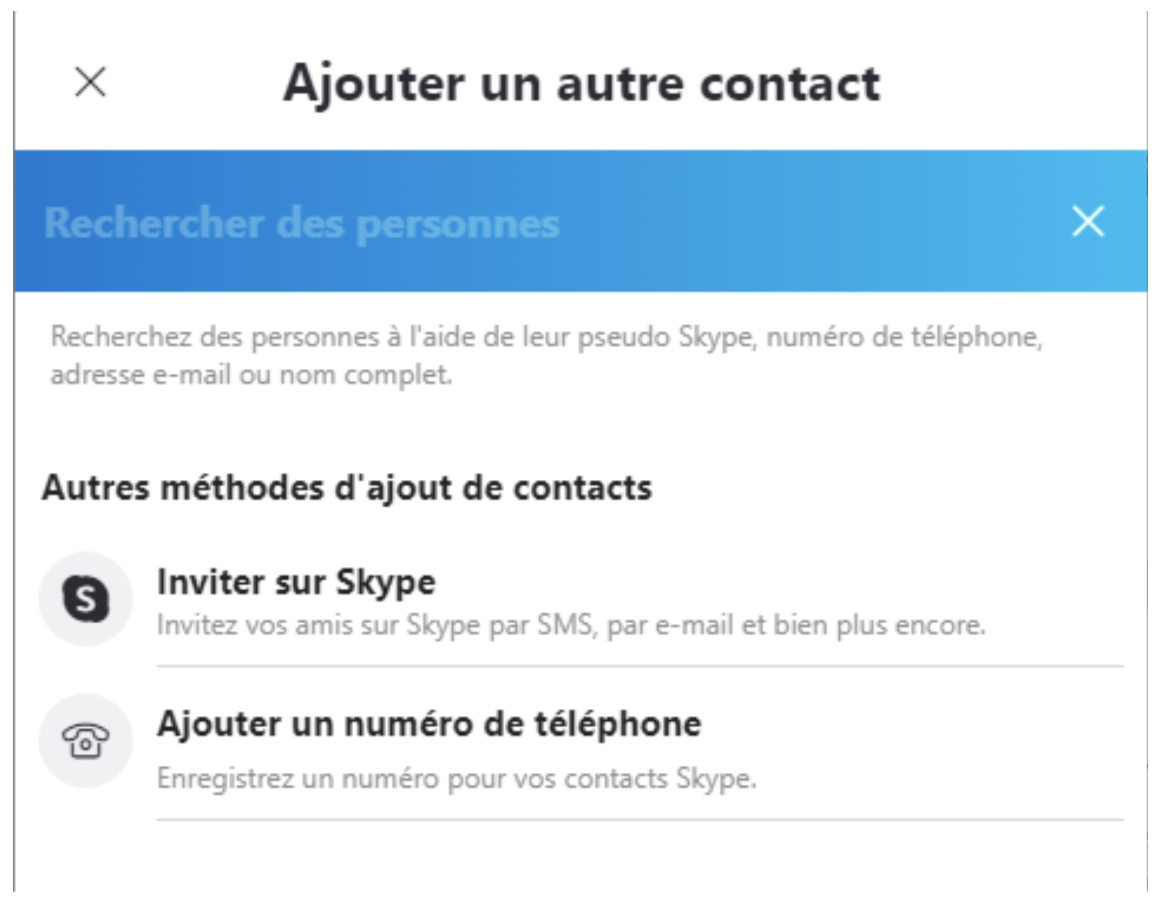Image resolution: width=1168 pixels, height=906 pixels.
Task: Click the empty area below phone number option
Action: pyautogui.click(x=580, y=857)
